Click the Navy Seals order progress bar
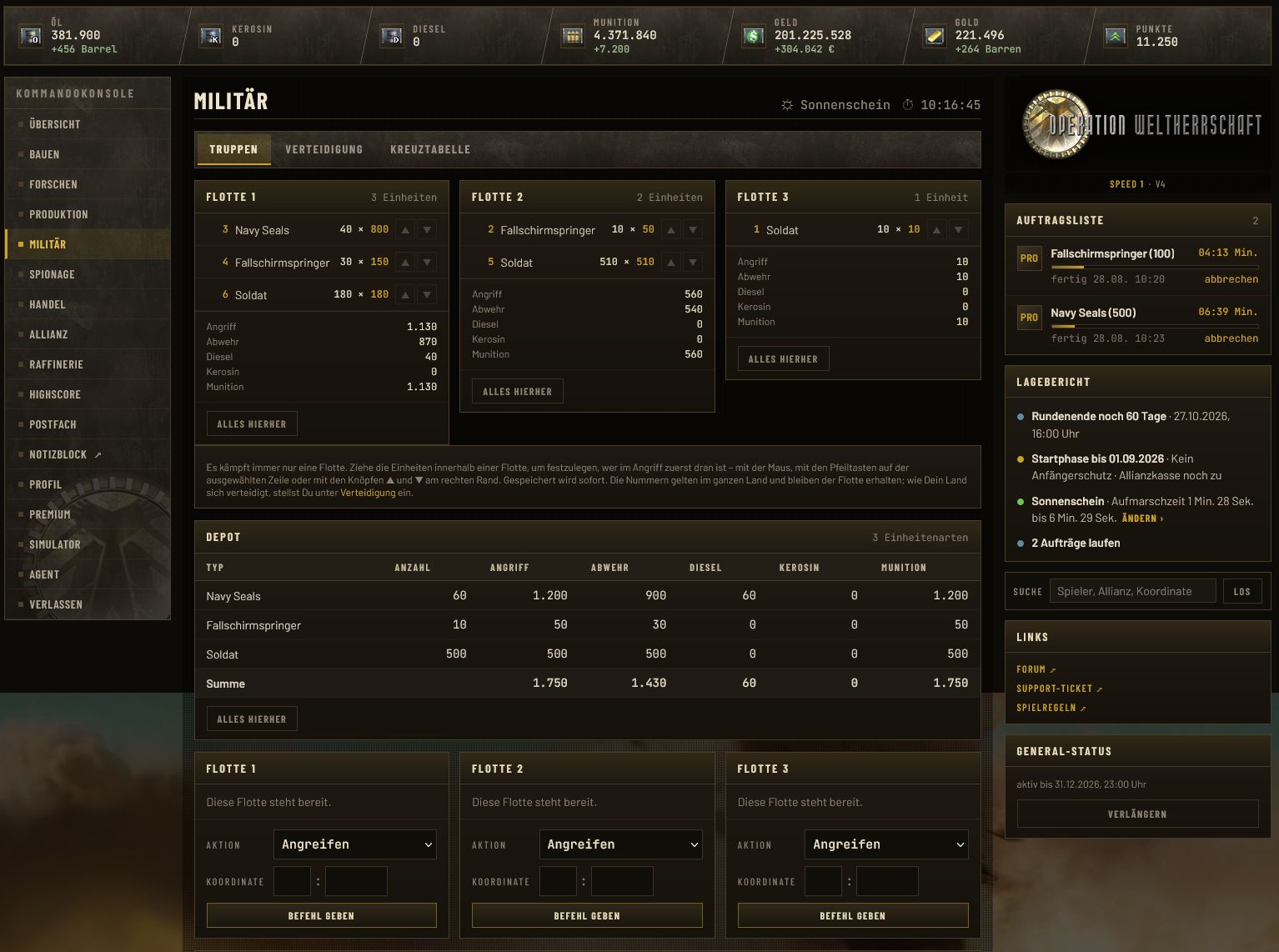The width and height of the screenshot is (1279, 952). pos(1154,326)
